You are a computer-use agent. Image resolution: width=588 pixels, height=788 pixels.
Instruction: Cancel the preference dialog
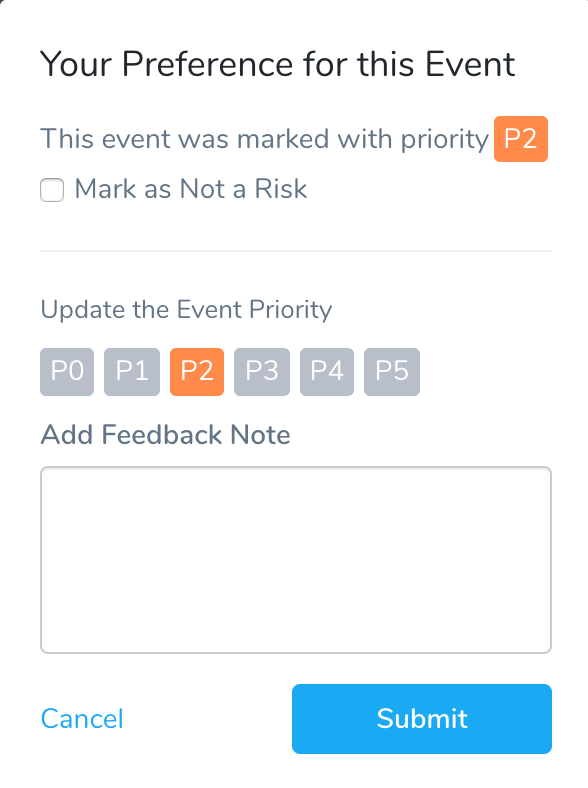(82, 719)
